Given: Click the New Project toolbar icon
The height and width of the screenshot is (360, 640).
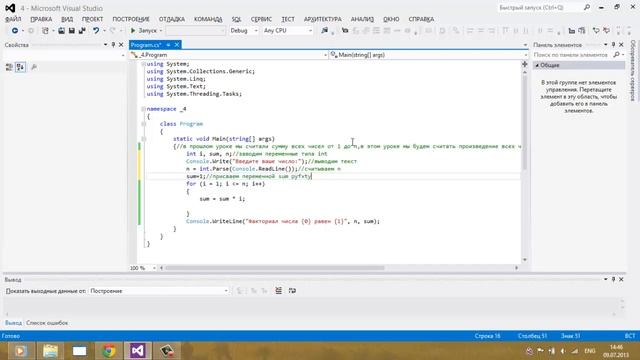Looking at the screenshot, I should [45, 31].
